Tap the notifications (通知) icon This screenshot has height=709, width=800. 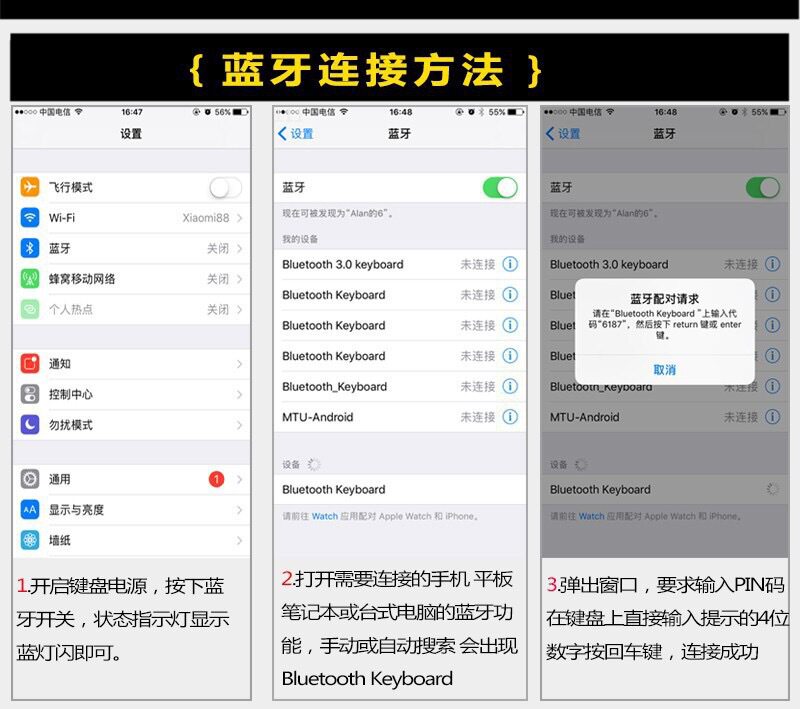tap(30, 364)
